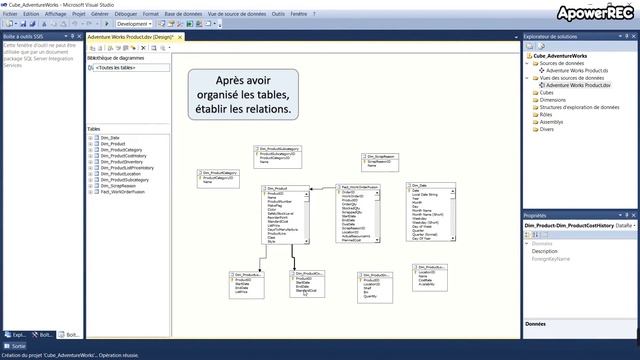This screenshot has height=360, width=640.
Task: Click the second icon in Solution Explorer toolbar
Action: (541, 46)
